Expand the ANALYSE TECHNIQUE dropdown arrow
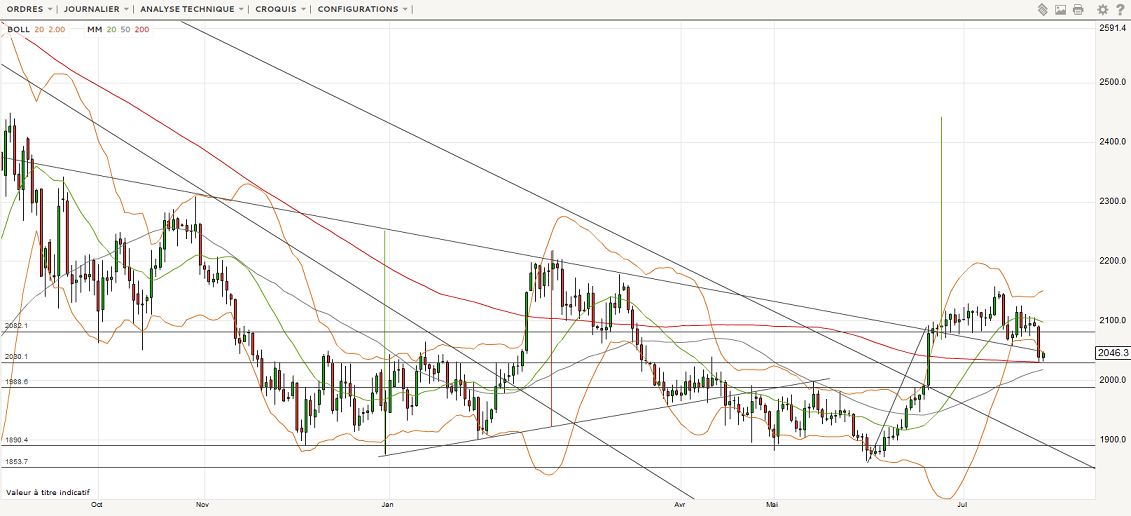Viewport: 1131px width, 516px height. pyautogui.click(x=242, y=9)
